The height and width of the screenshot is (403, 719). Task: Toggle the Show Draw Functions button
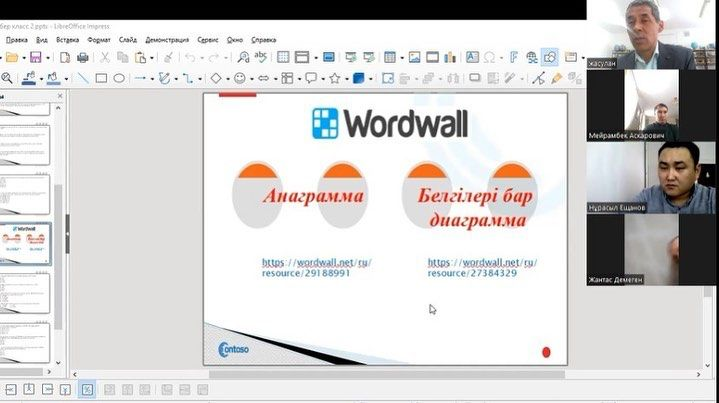coord(550,57)
